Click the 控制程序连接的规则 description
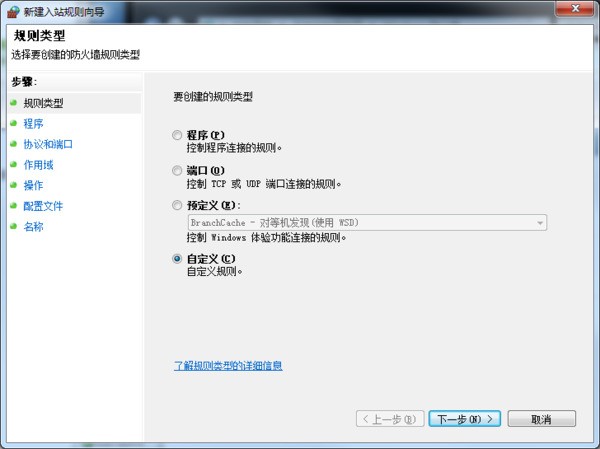 click(234, 147)
